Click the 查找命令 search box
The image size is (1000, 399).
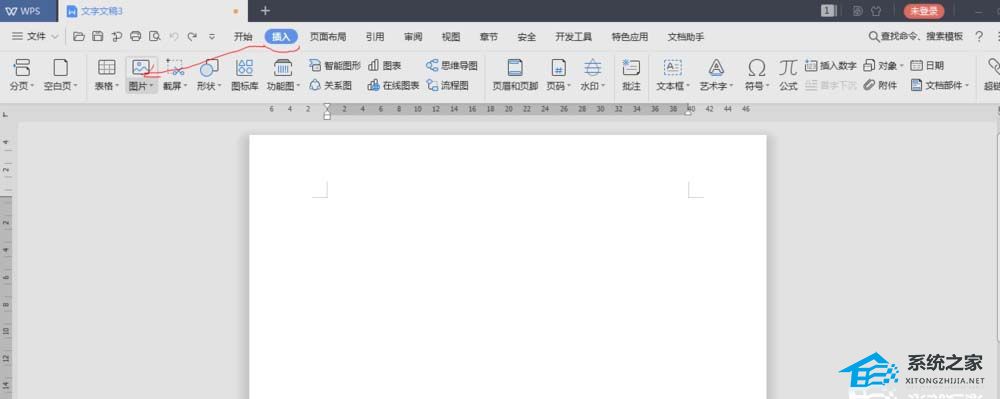[916, 37]
